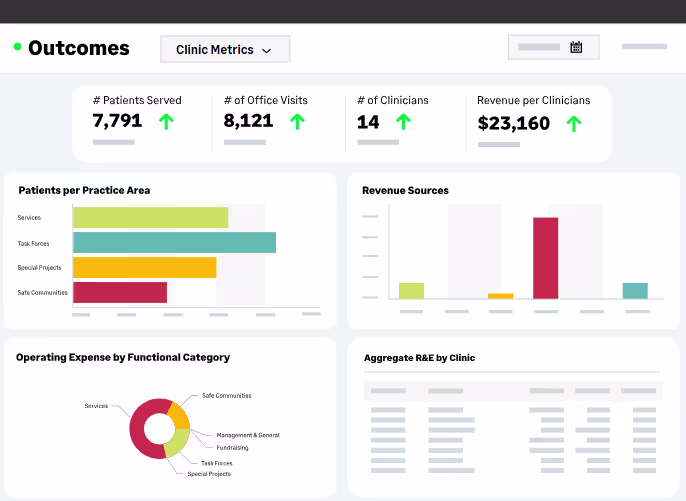Click the Clinic Metrics chevron arrow
Viewport: 686px width, 501px height.
(266, 51)
